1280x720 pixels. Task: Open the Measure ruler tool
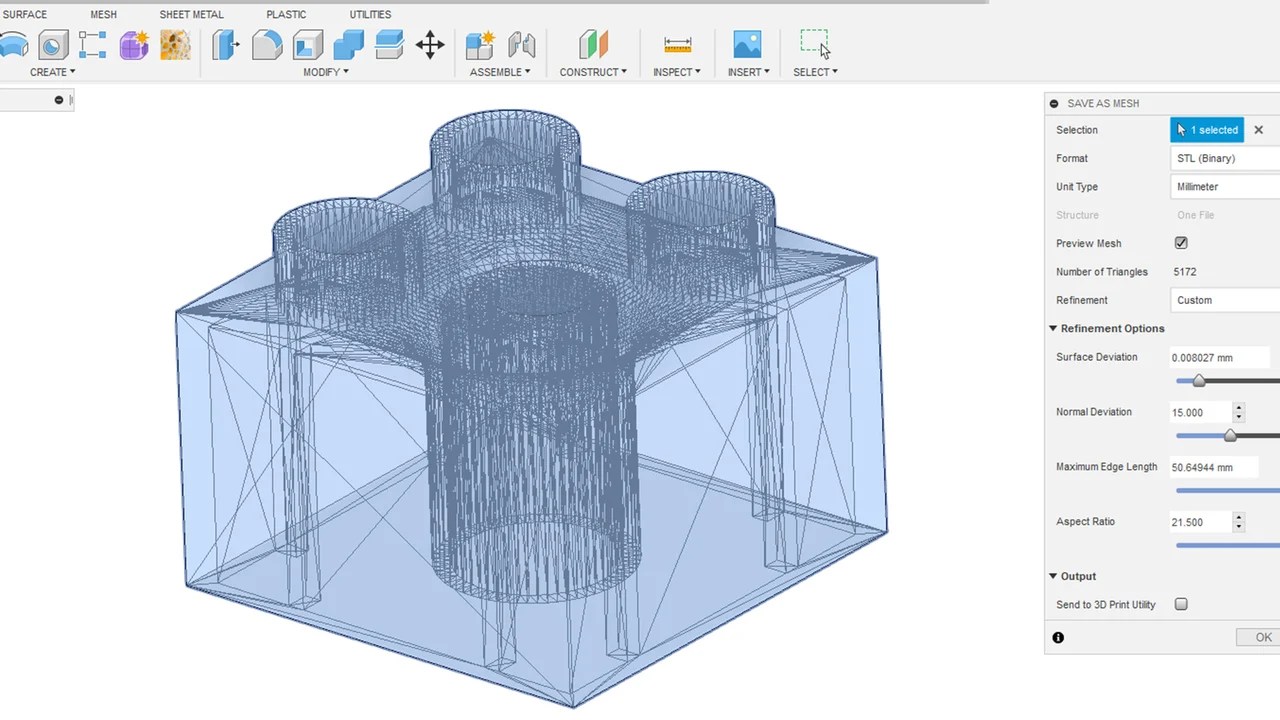[x=677, y=45]
